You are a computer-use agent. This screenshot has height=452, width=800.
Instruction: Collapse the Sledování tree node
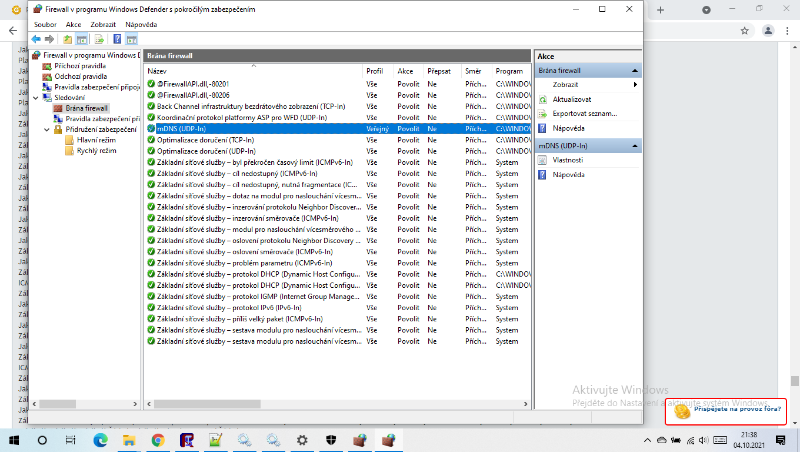(36, 97)
